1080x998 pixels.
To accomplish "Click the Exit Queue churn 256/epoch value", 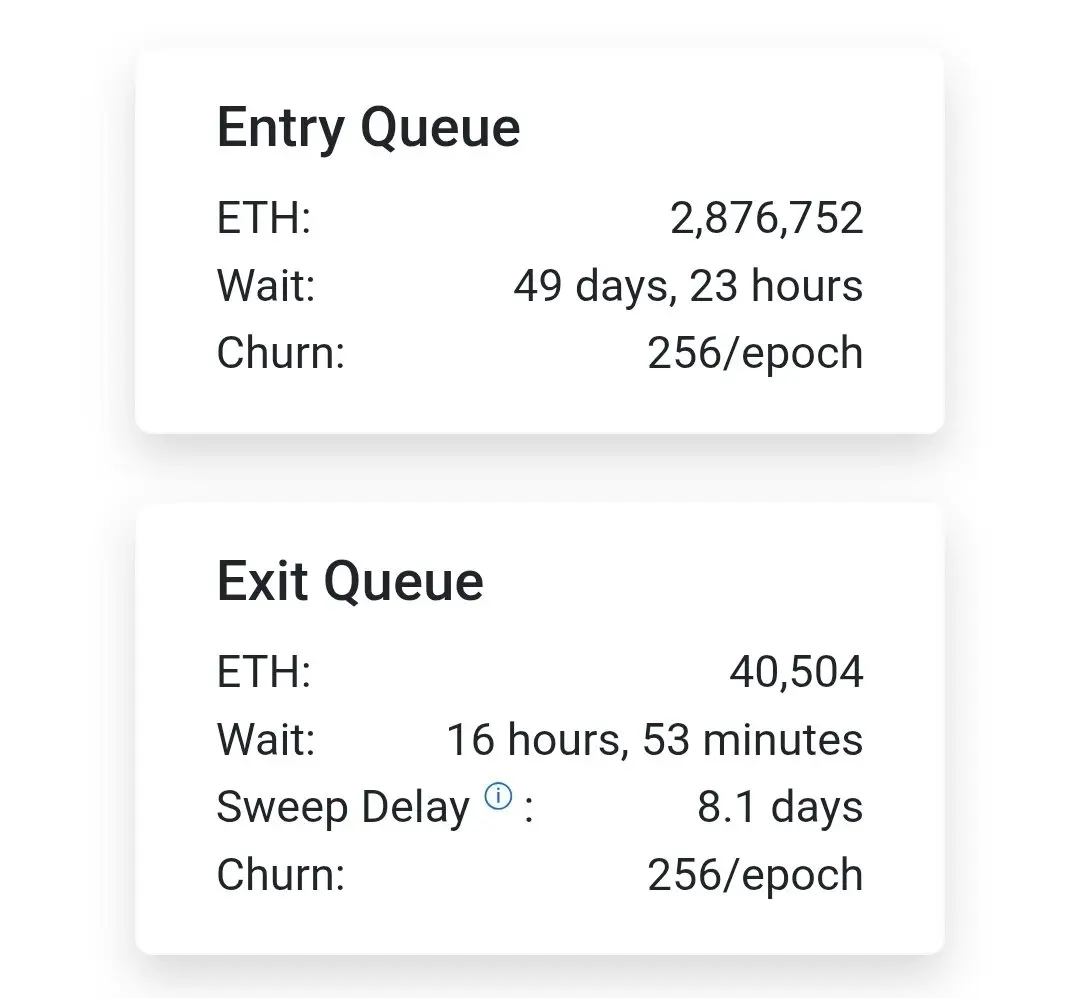I will click(755, 875).
